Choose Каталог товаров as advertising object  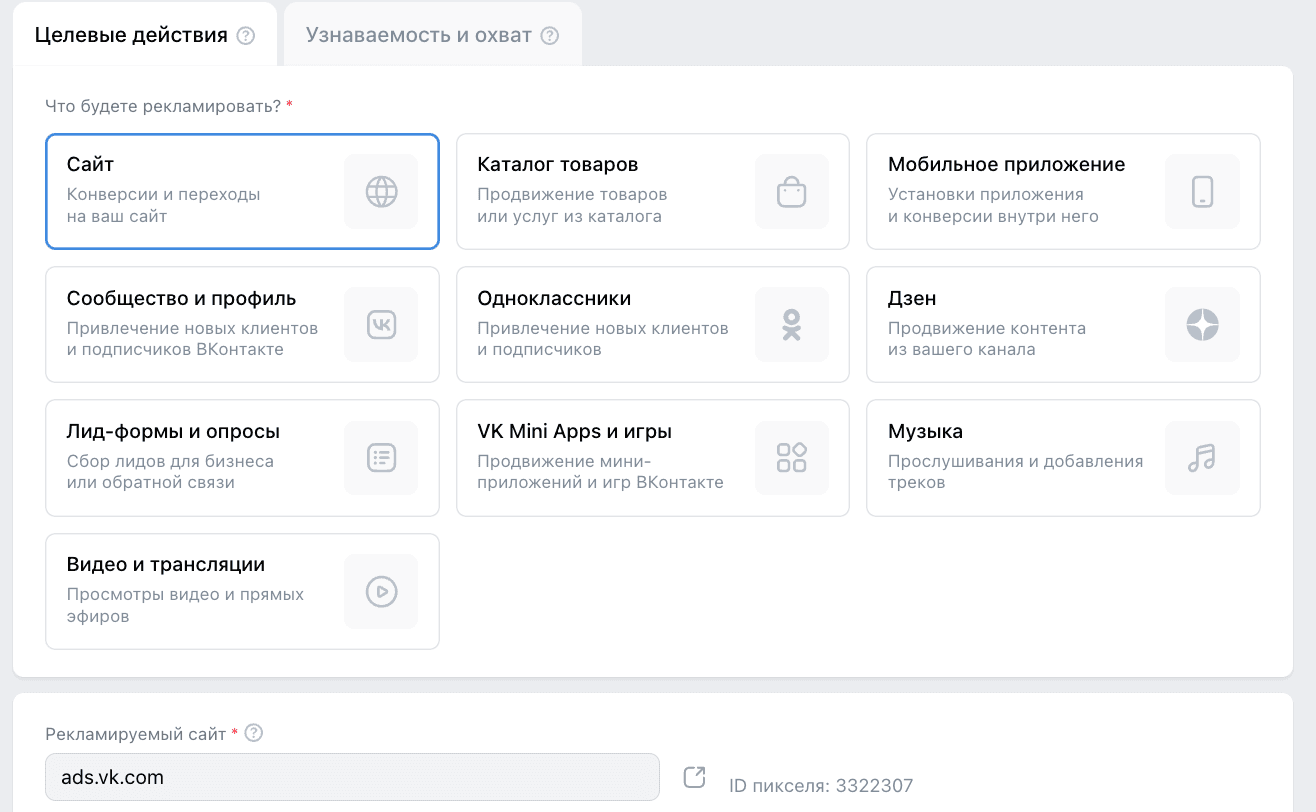click(x=653, y=191)
